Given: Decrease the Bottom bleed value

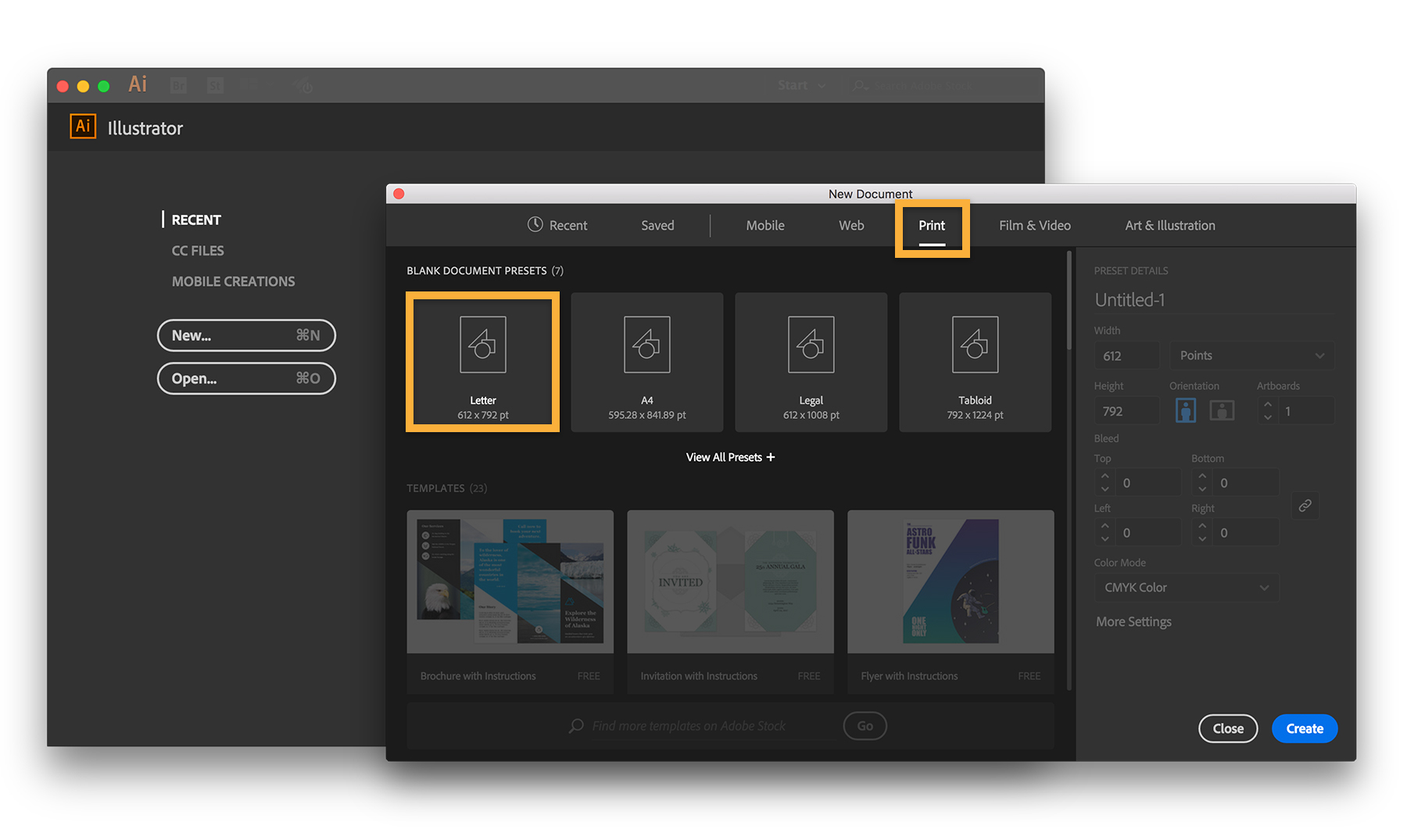Looking at the screenshot, I should pos(1202,489).
